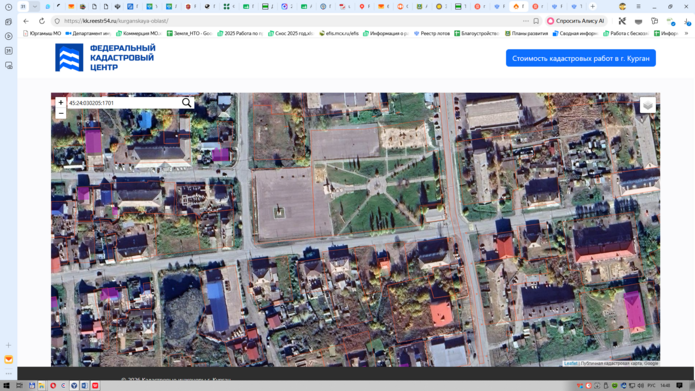Open the browser main menu hamburger
Screen dimensions: 695x391
(638, 6)
